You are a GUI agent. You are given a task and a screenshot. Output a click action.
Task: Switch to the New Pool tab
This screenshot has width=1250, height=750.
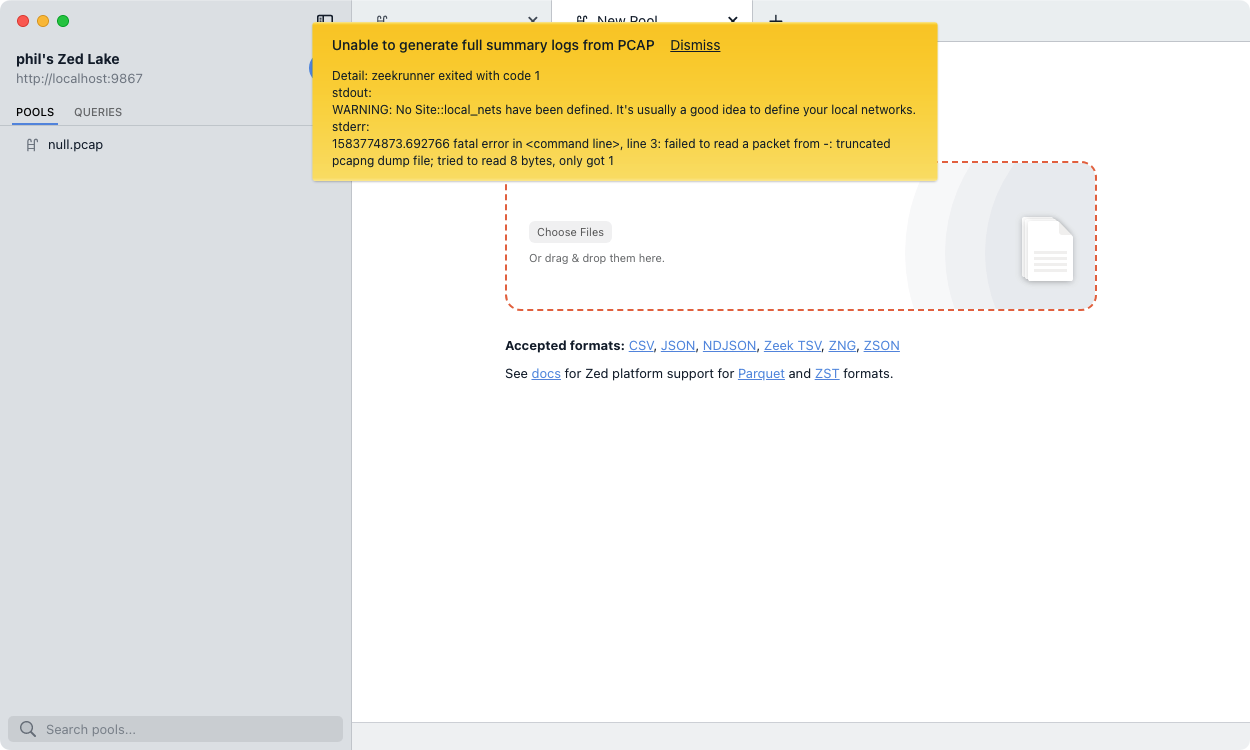pos(651,20)
